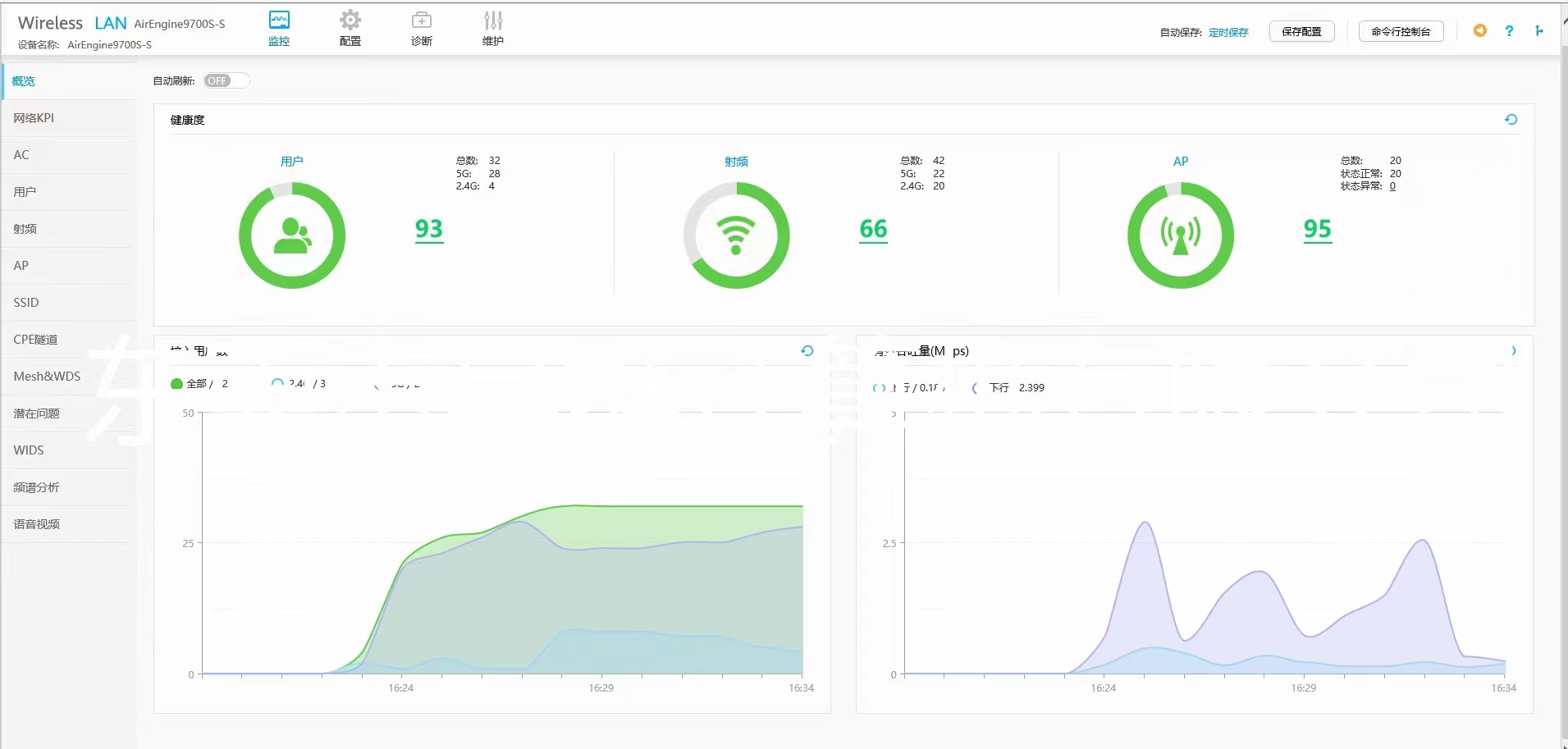Refresh the 健康度 health panel

(1511, 120)
